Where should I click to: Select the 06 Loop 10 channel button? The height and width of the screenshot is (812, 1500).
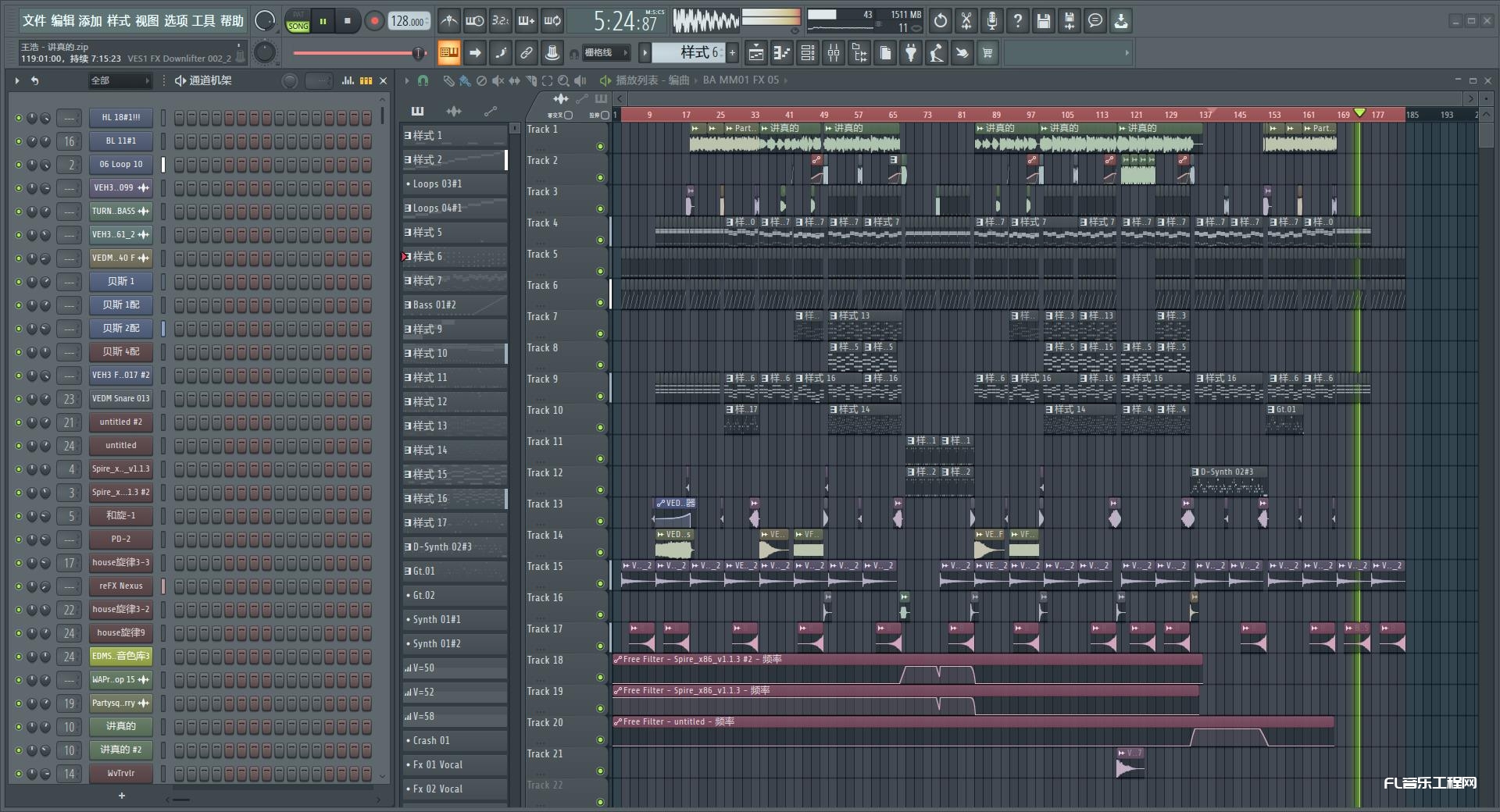(120, 164)
